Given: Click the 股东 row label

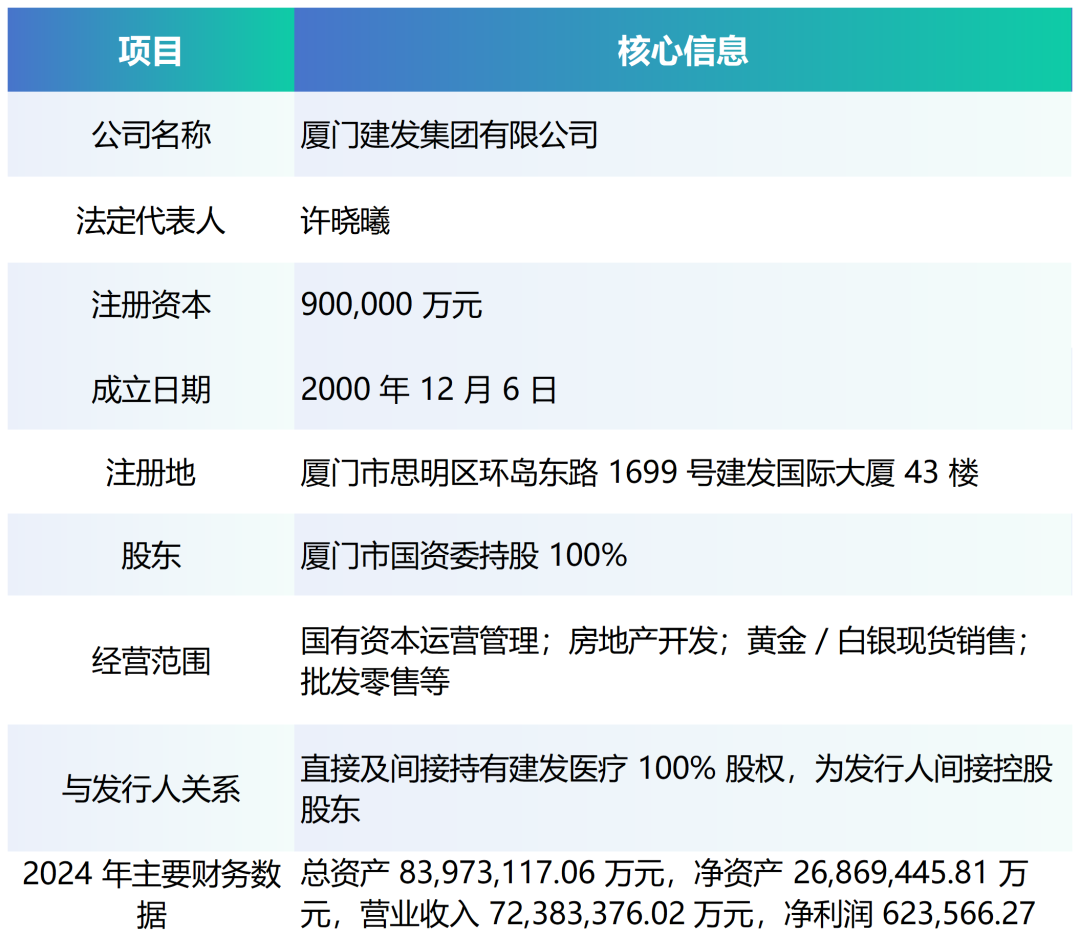Looking at the screenshot, I should (151, 555).
